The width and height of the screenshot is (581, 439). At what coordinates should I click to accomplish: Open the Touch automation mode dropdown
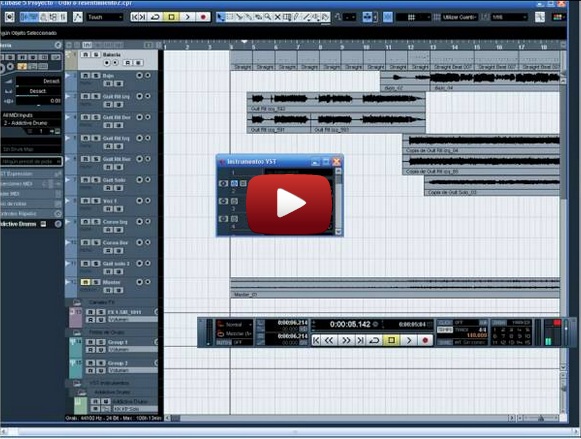(104, 17)
